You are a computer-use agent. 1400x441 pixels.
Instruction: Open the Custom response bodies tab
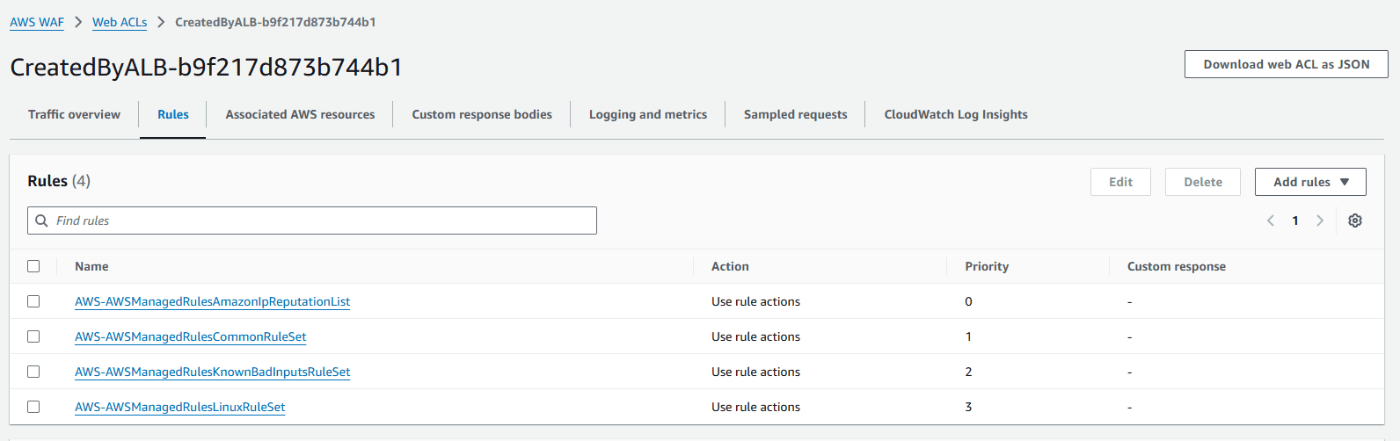tap(482, 115)
